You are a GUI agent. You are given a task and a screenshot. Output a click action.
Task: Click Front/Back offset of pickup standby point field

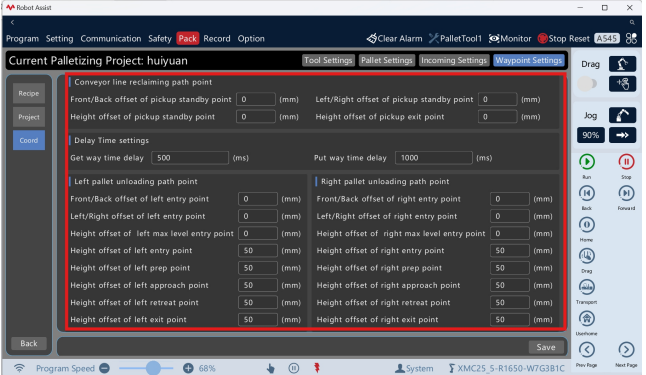coord(256,99)
